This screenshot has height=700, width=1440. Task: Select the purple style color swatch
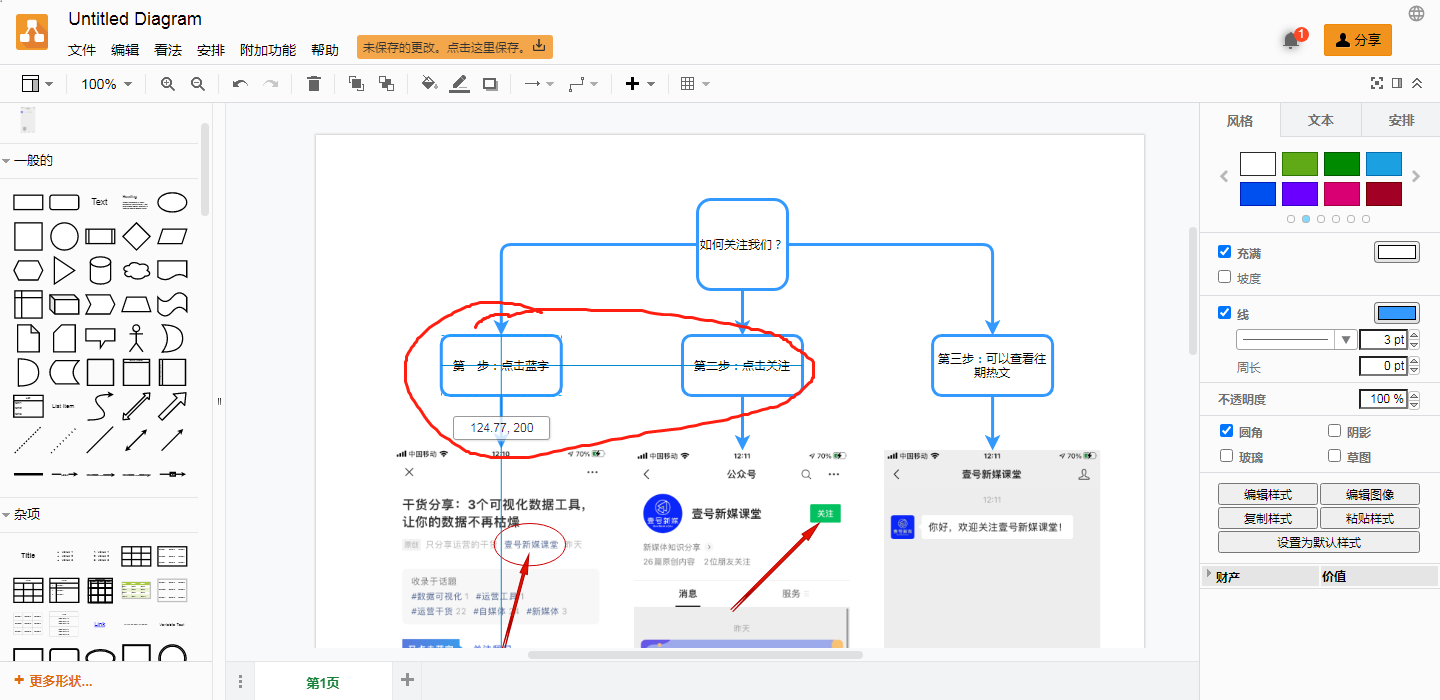click(x=1300, y=194)
